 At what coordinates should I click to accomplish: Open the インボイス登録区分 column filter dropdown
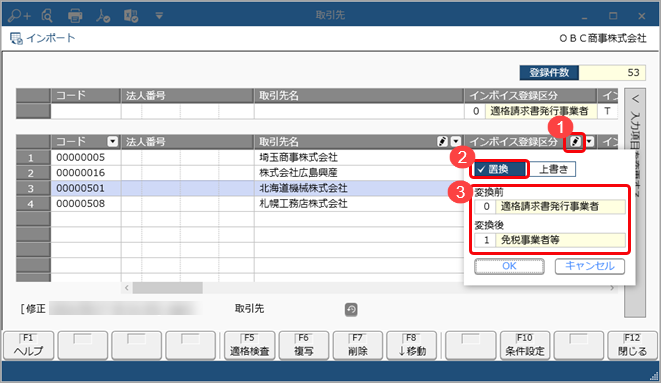coord(590,142)
